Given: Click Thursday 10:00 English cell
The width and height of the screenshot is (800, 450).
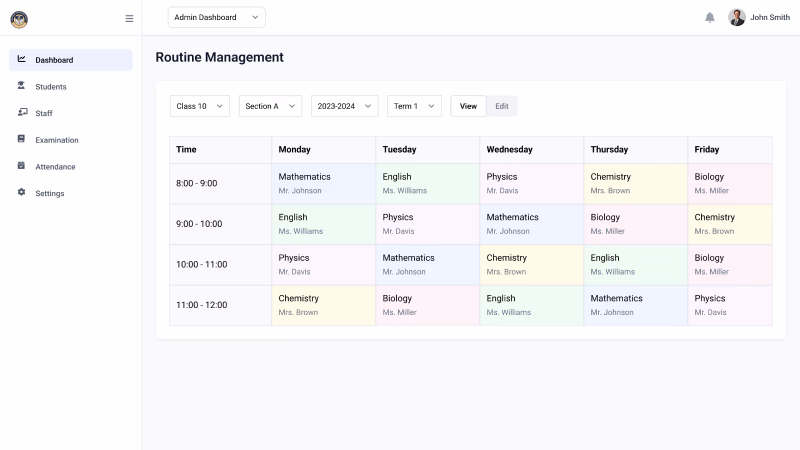Looking at the screenshot, I should [x=636, y=265].
